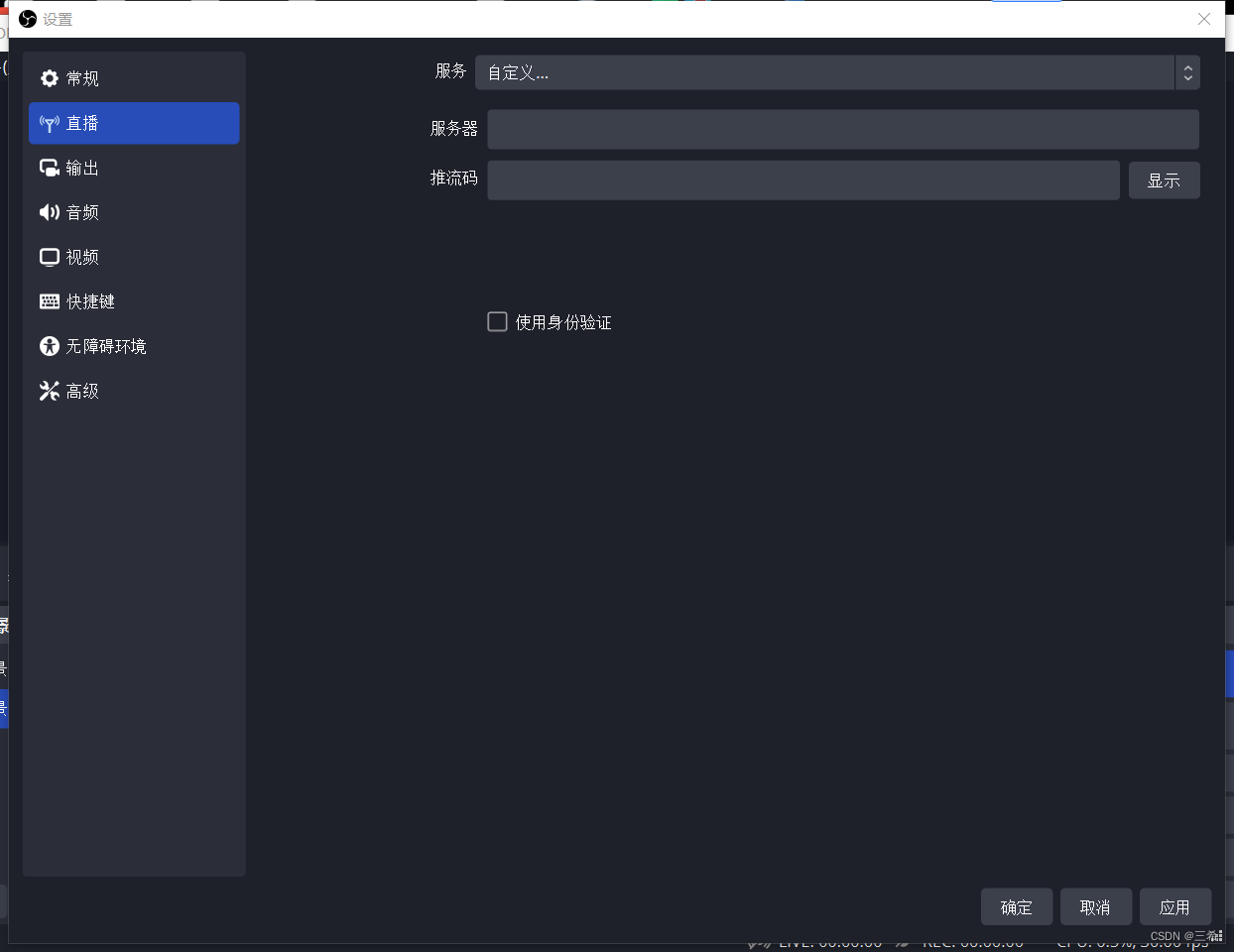The height and width of the screenshot is (952, 1234).
Task: Open the 无障碍环境 accessibility icon
Action: 50,346
